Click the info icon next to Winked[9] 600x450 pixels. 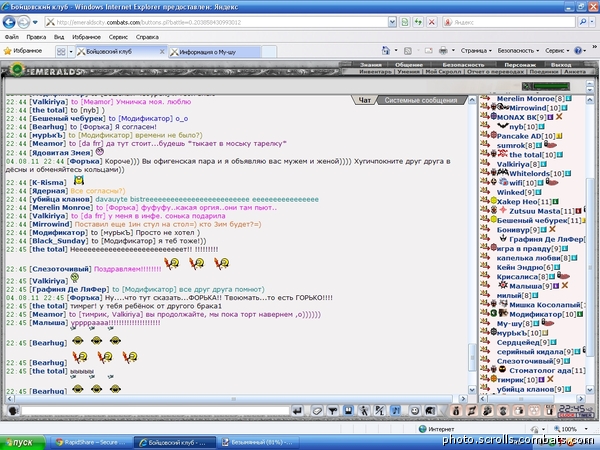538,192
